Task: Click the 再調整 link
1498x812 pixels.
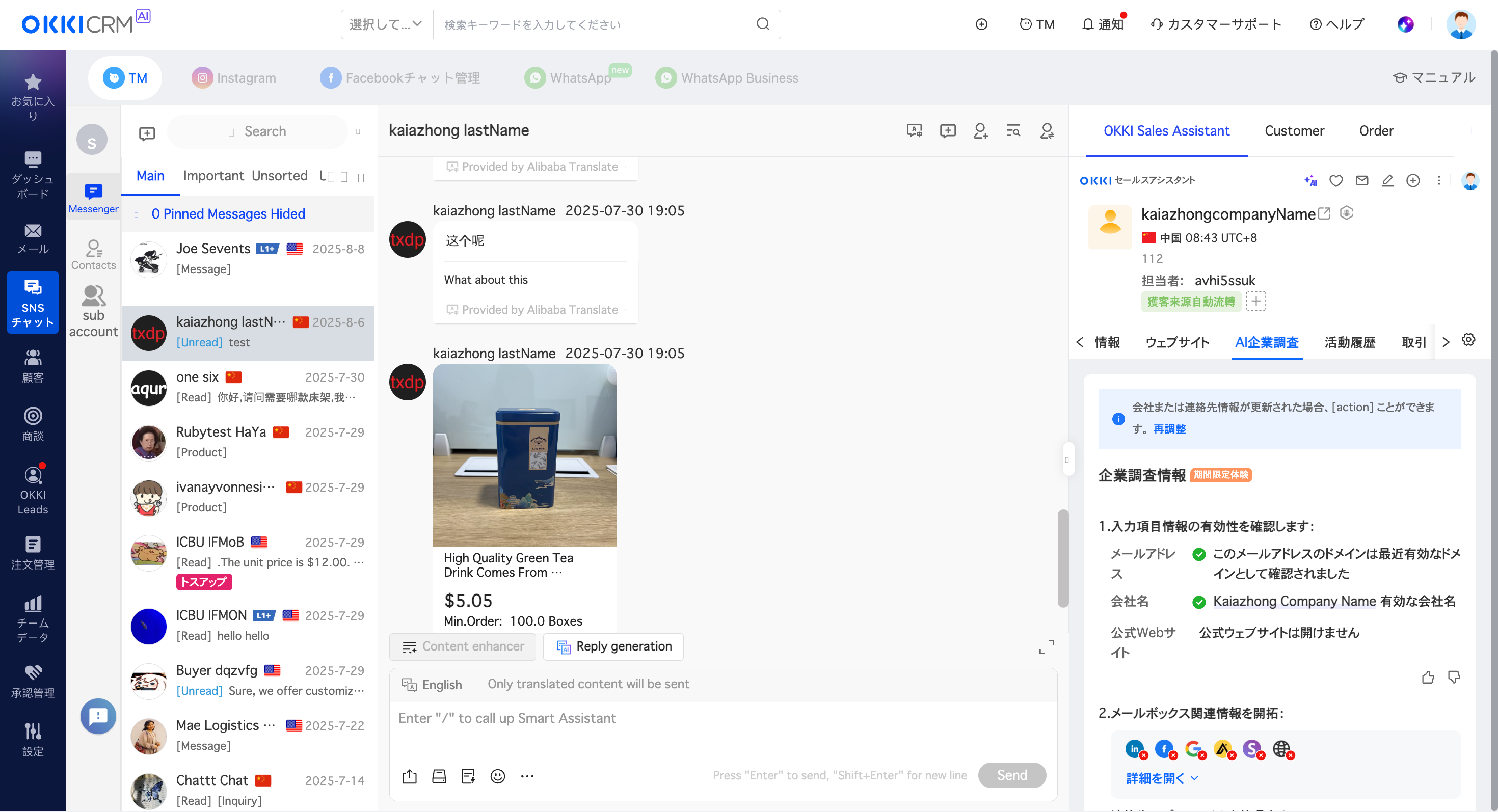Action: click(x=1169, y=429)
